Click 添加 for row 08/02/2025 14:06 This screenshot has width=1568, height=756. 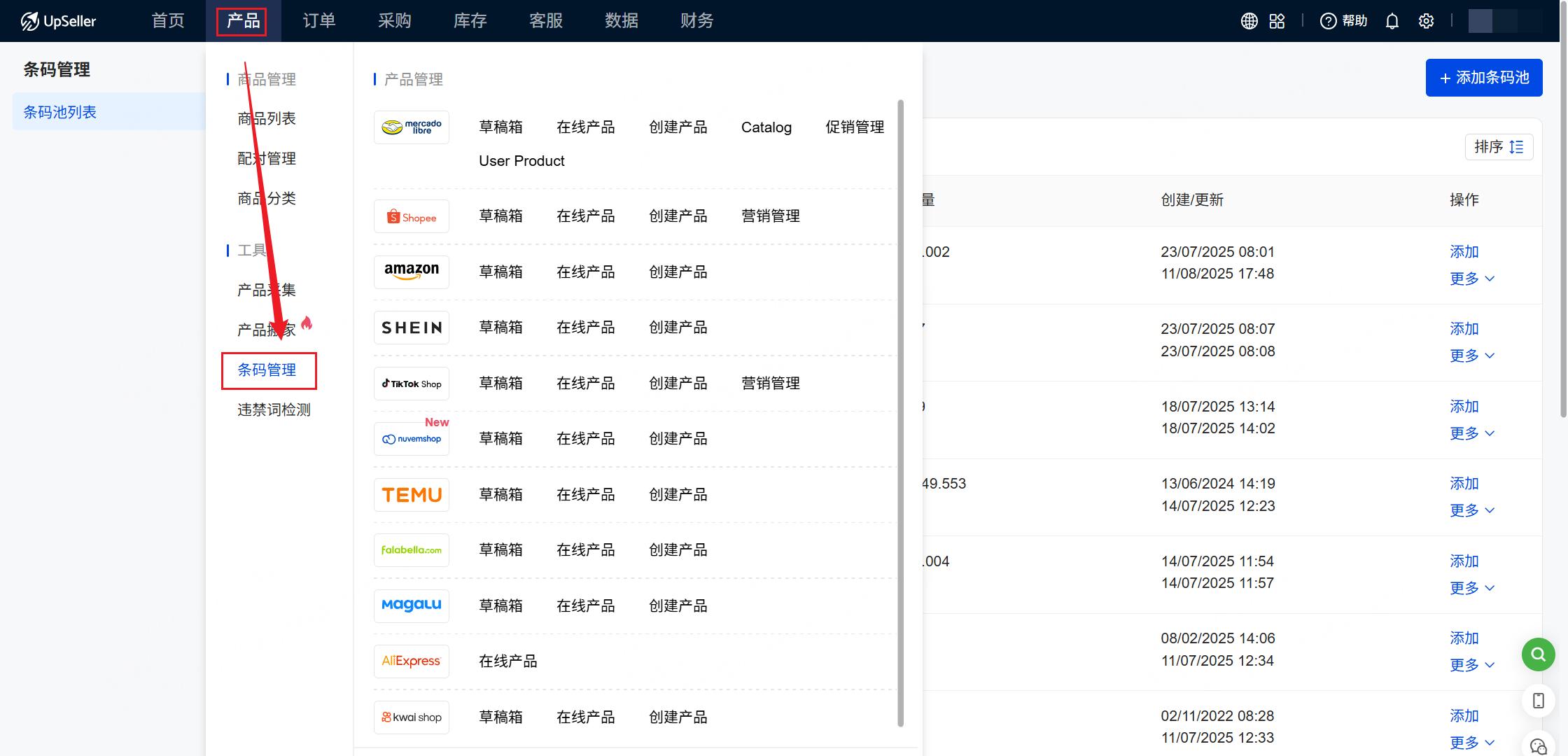[x=1464, y=638]
